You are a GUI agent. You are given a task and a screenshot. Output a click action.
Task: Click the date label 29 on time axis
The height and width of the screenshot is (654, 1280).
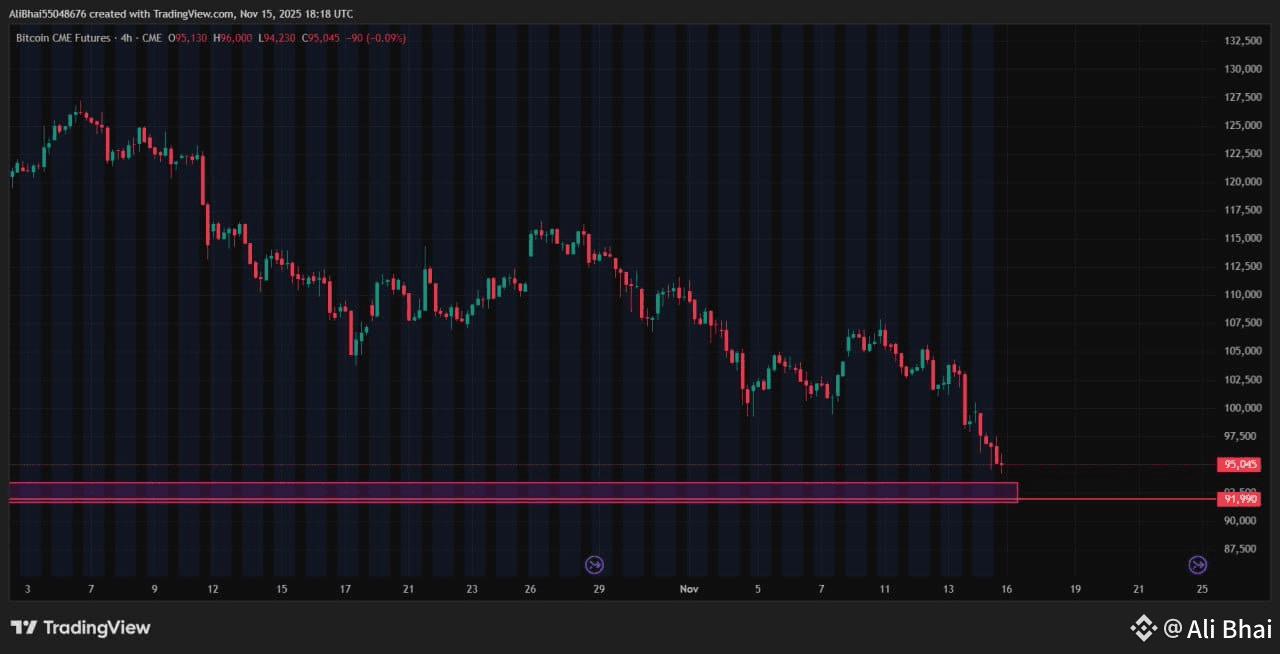coord(598,590)
